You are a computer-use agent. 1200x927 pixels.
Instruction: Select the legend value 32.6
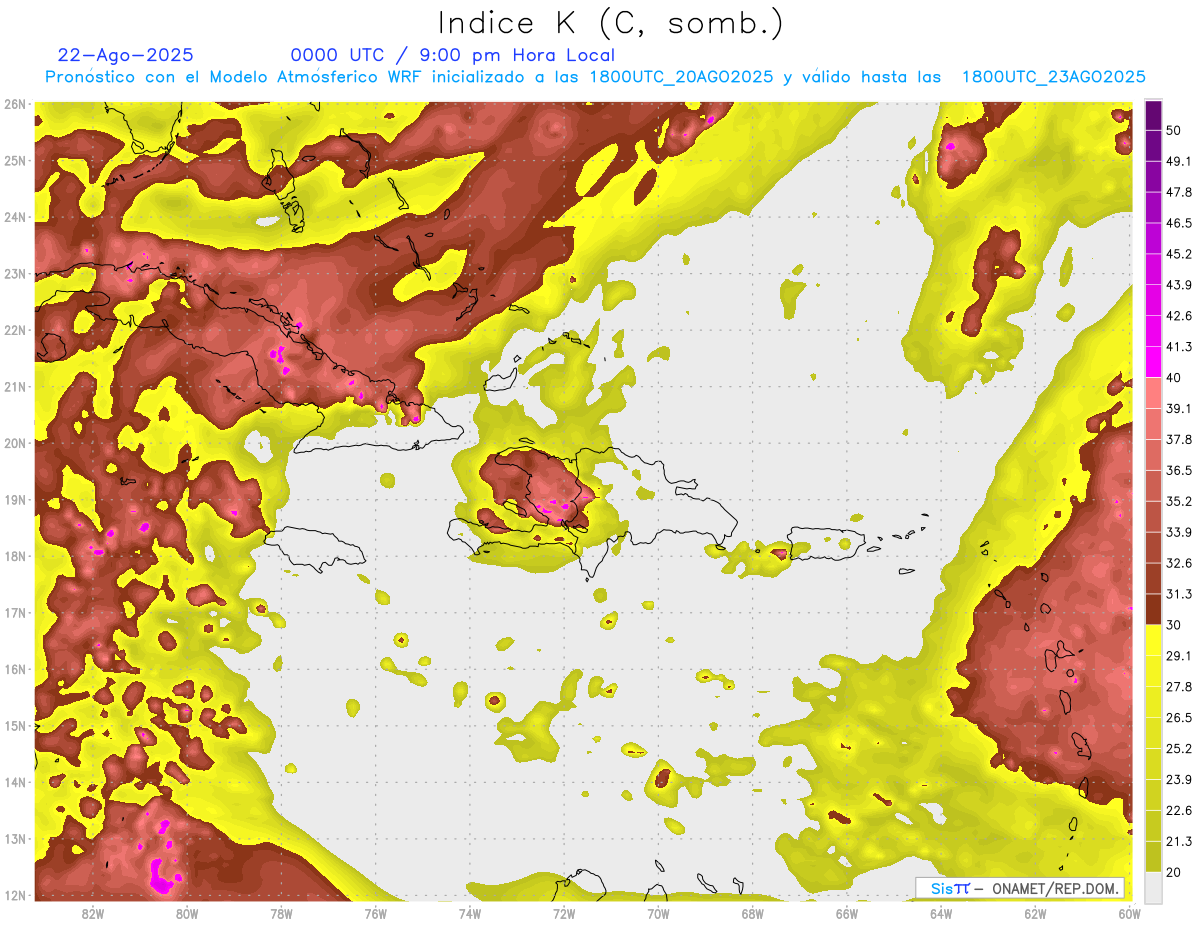tap(1179, 563)
